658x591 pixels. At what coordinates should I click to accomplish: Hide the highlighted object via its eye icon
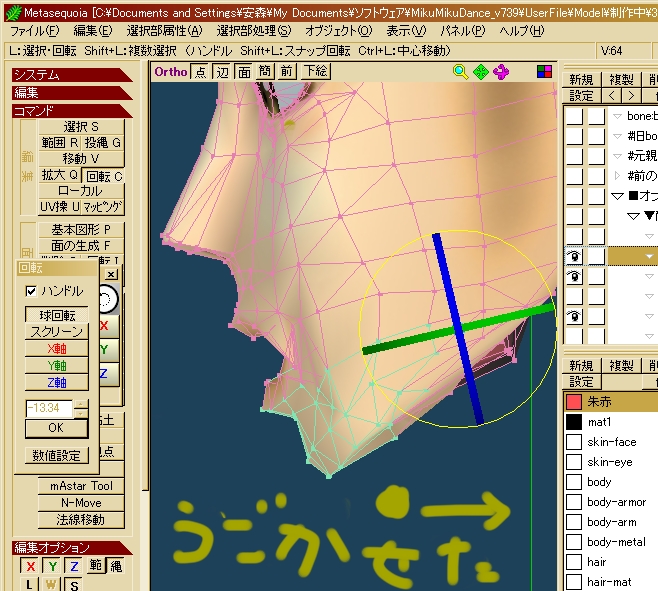click(574, 256)
